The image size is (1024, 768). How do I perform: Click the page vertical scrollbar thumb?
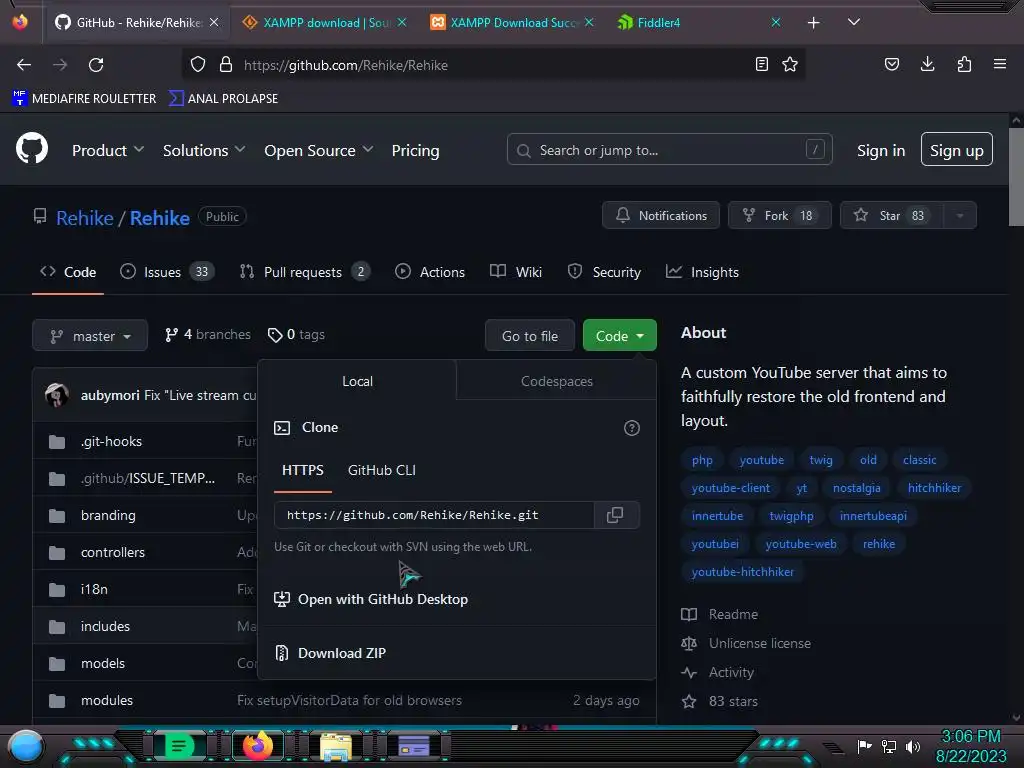click(x=1016, y=176)
